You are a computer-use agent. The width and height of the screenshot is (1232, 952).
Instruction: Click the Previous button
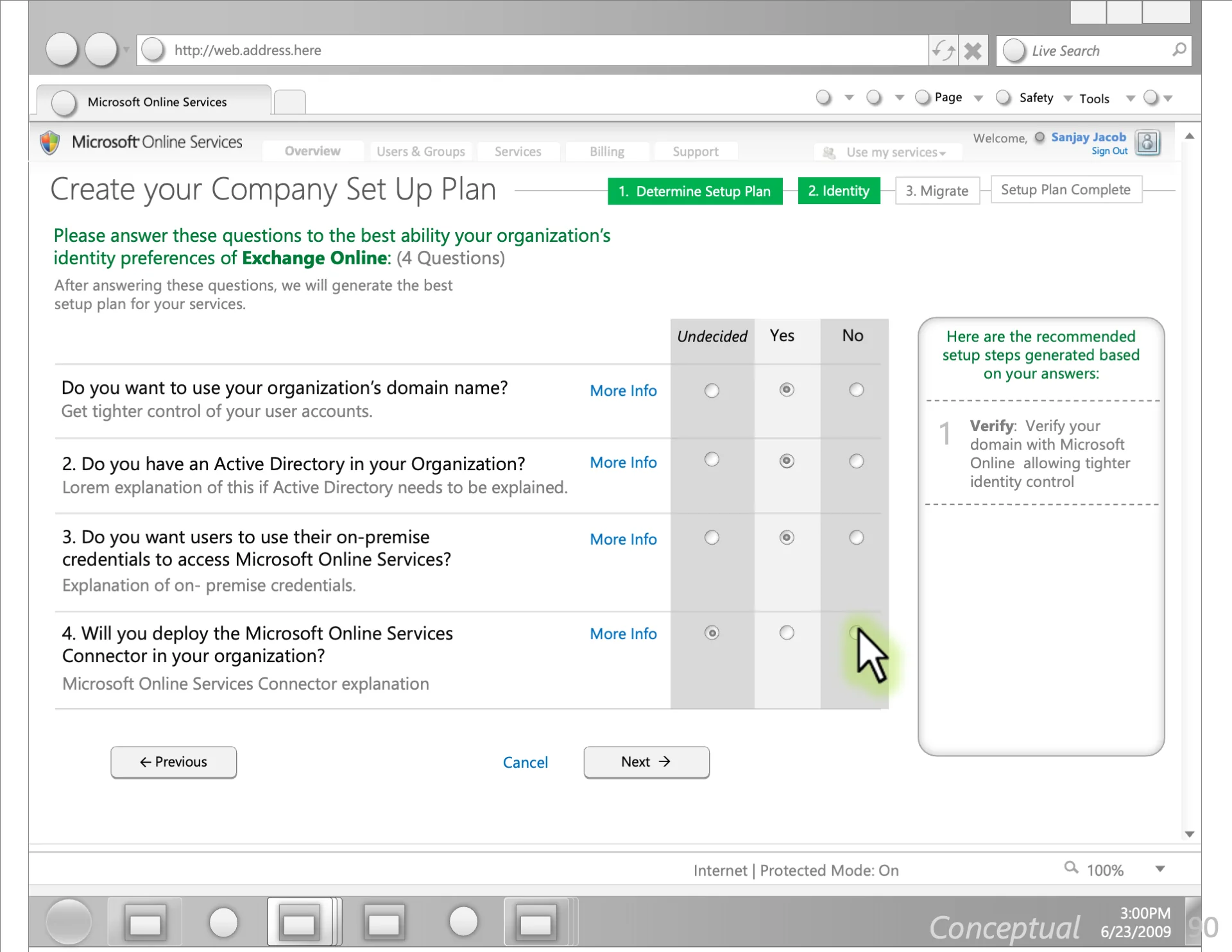173,761
